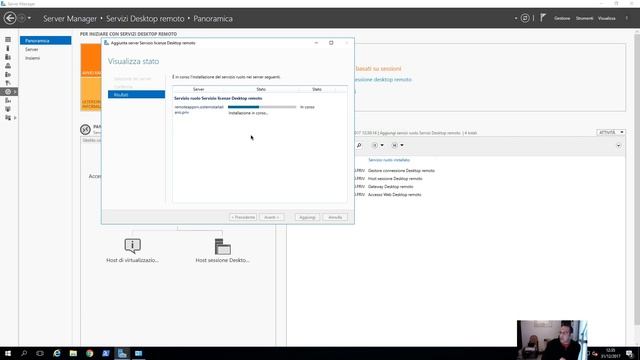Click the Avanti button in the wizard
Viewport: 640px width, 360px height.
point(271,217)
